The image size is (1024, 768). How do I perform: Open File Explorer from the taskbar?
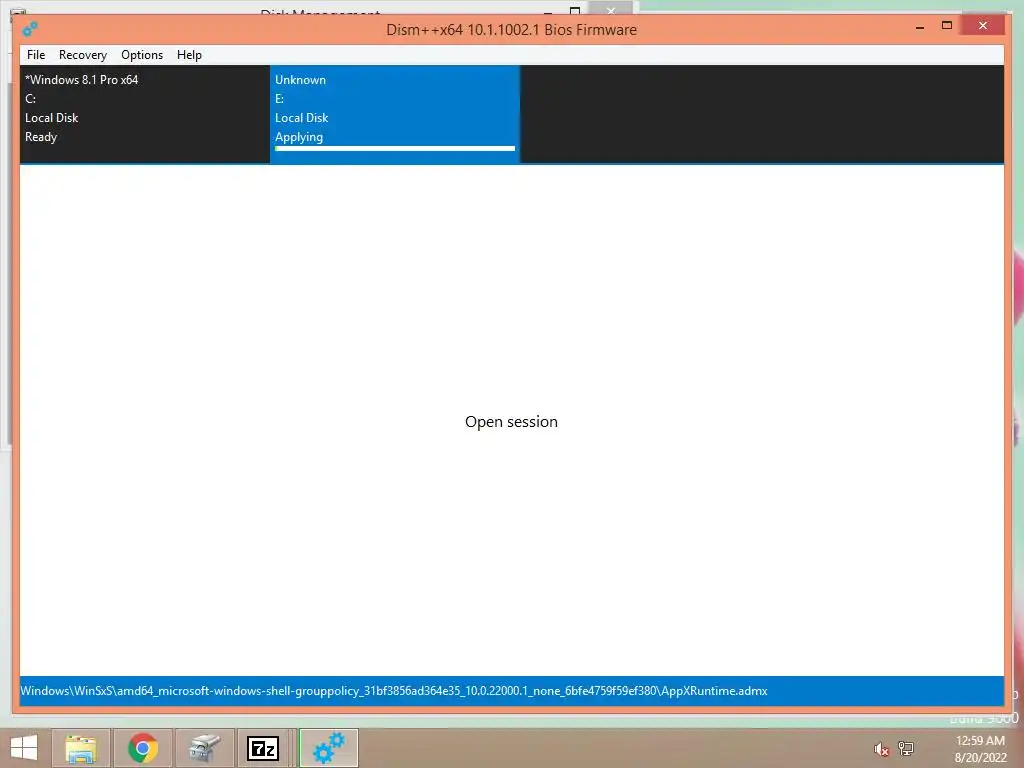(x=81, y=748)
